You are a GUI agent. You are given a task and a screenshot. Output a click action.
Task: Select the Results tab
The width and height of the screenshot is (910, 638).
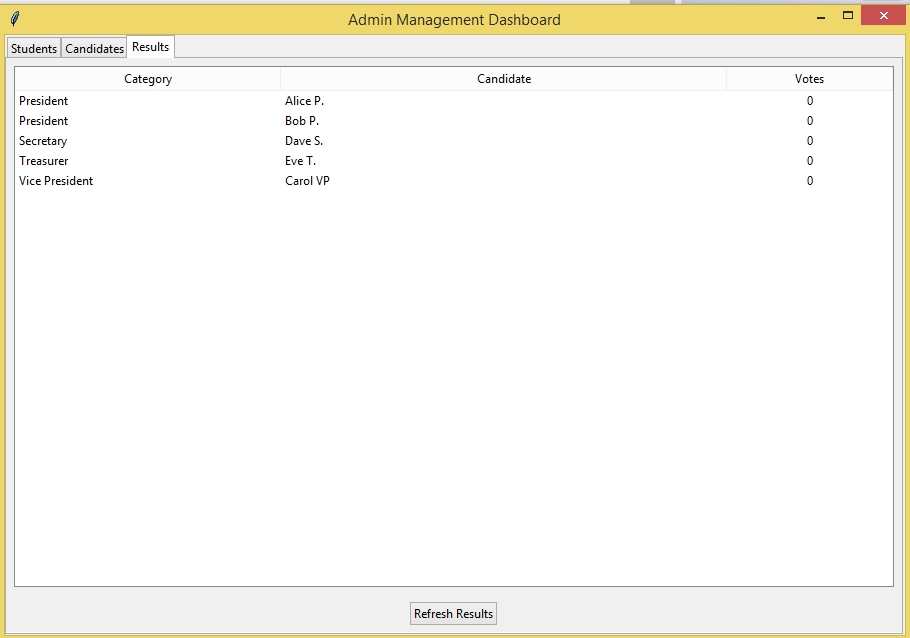pos(151,47)
